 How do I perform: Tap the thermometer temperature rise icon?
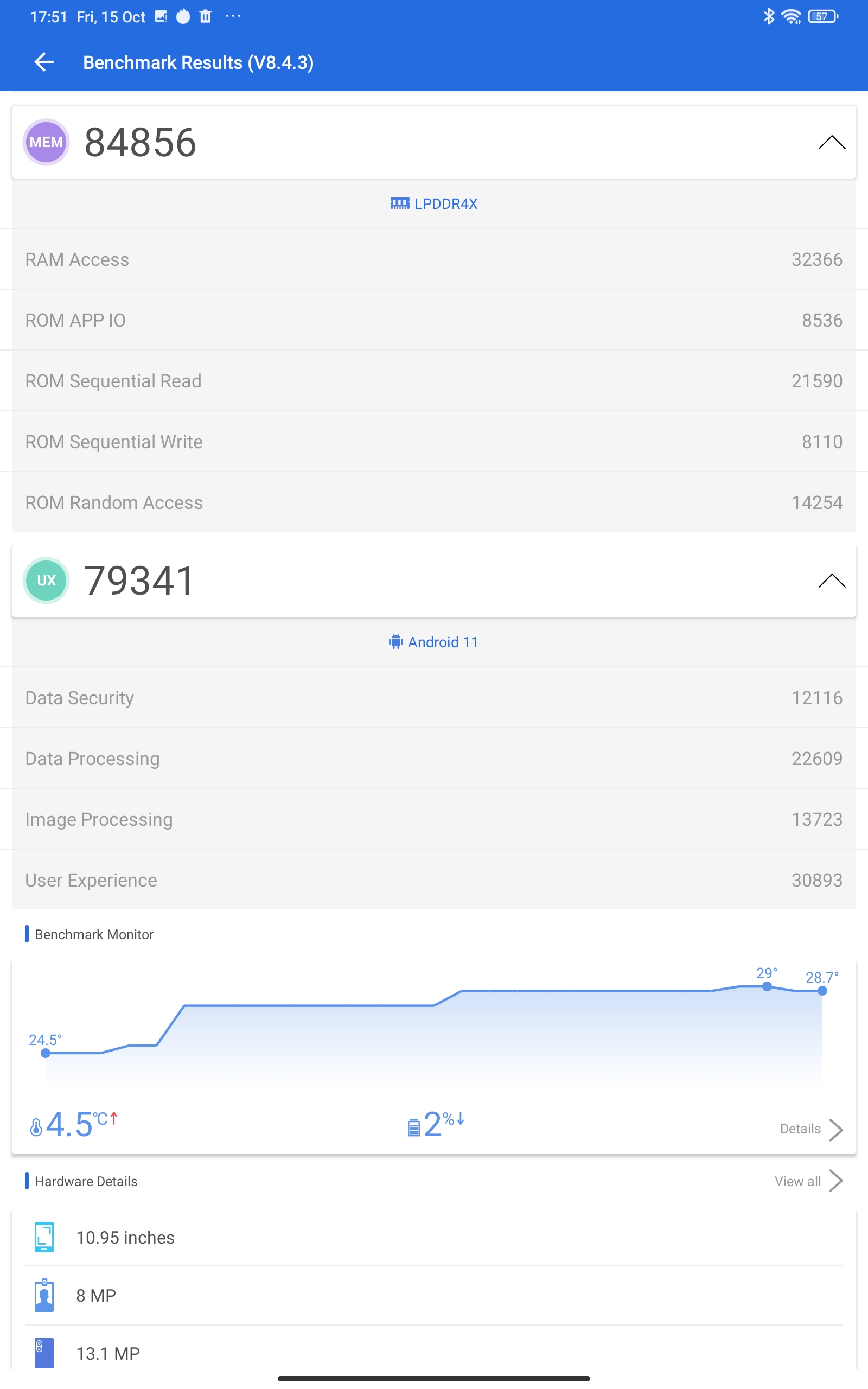36,1127
